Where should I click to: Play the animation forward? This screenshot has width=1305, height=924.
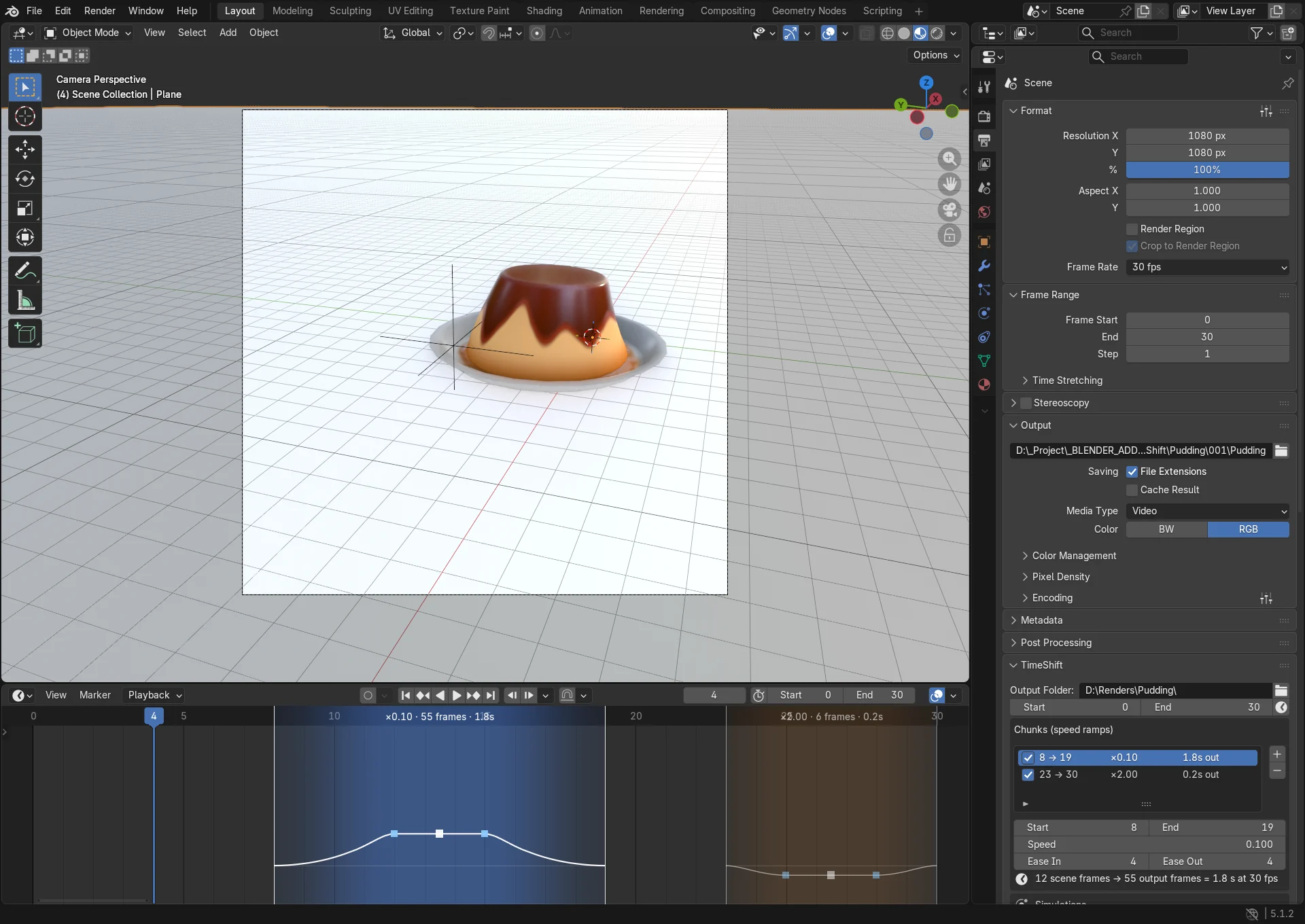pos(457,695)
